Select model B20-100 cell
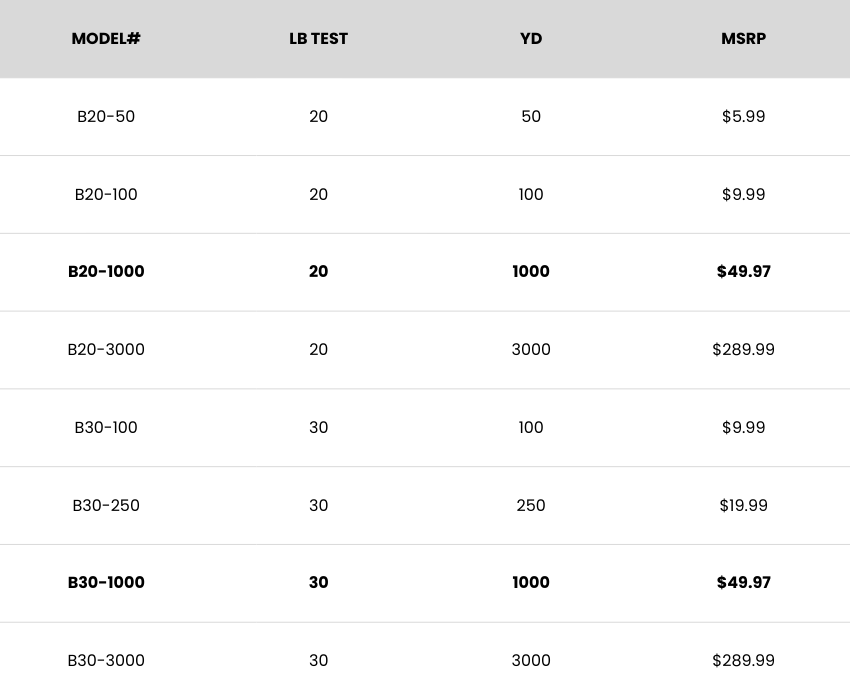This screenshot has width=850, height=700. coord(106,194)
